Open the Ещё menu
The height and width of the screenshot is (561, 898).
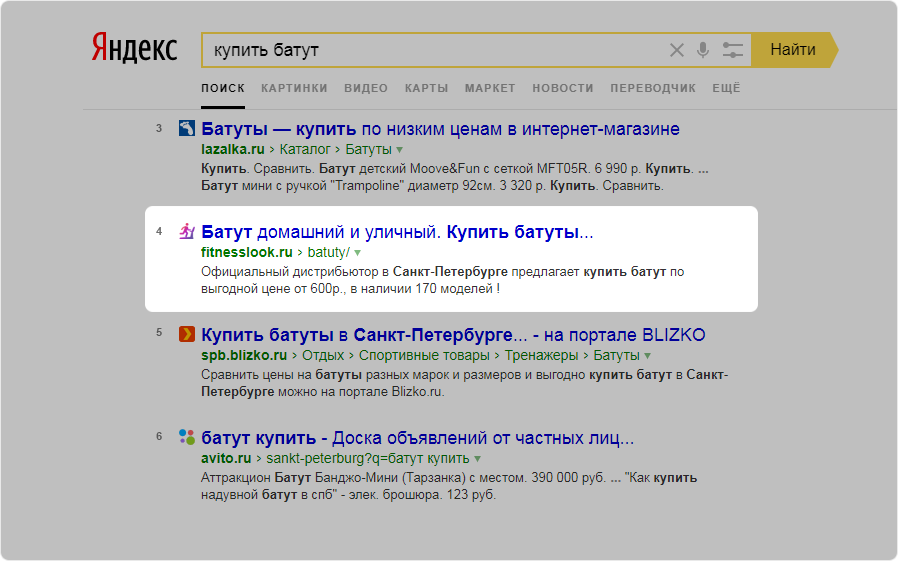726,88
